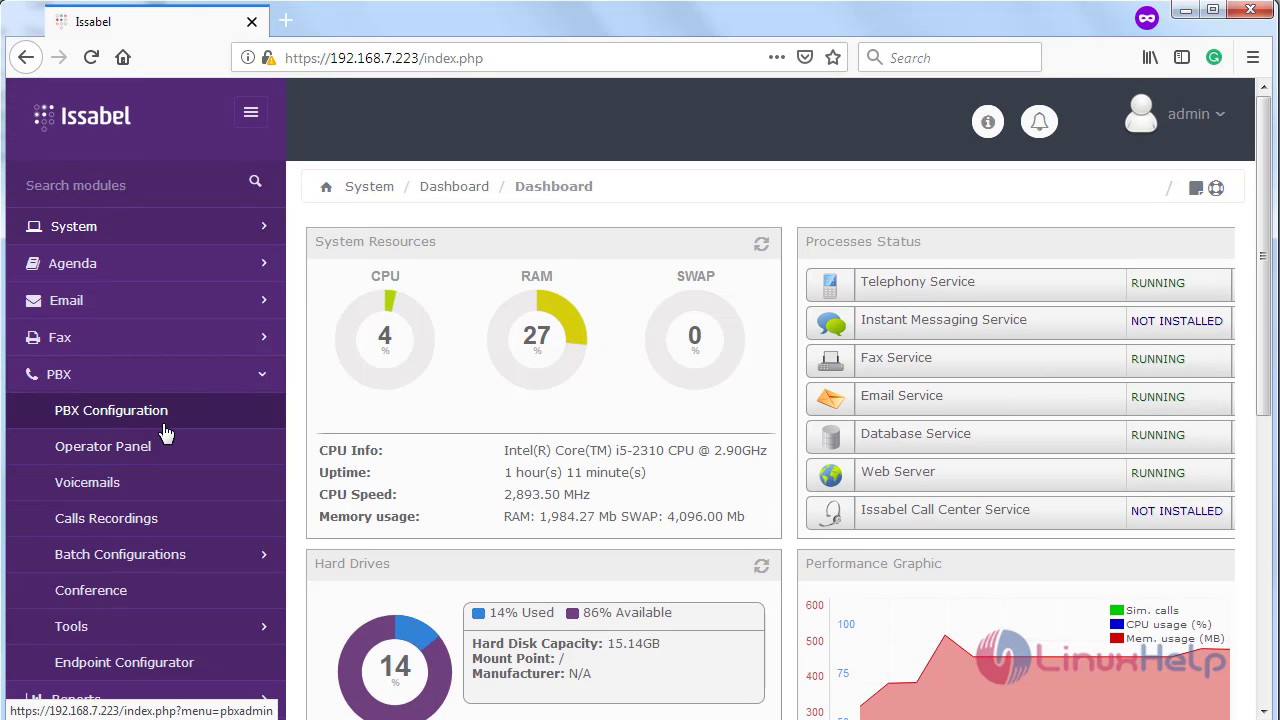Click the Instant Messaging Service chat icon
Screen dimensions: 1280x720
pyautogui.click(x=830, y=322)
